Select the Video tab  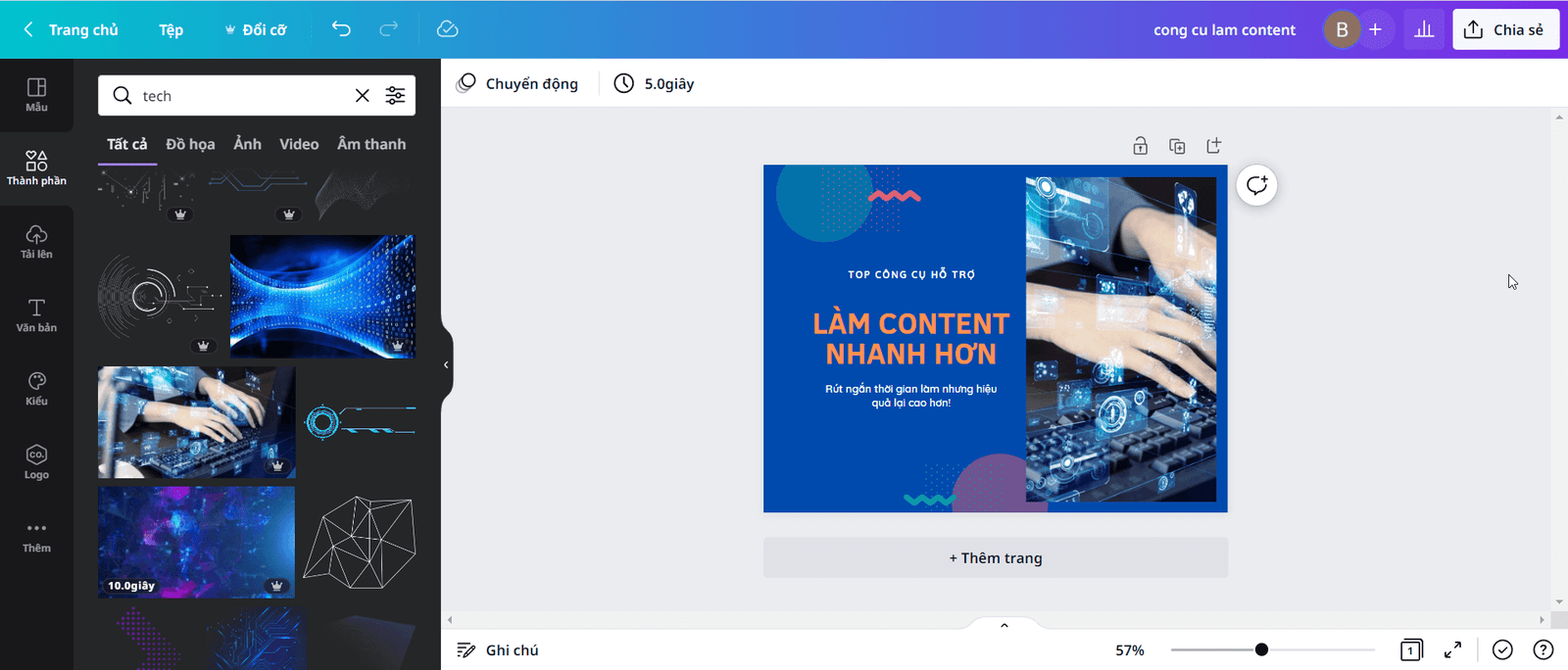coord(299,144)
